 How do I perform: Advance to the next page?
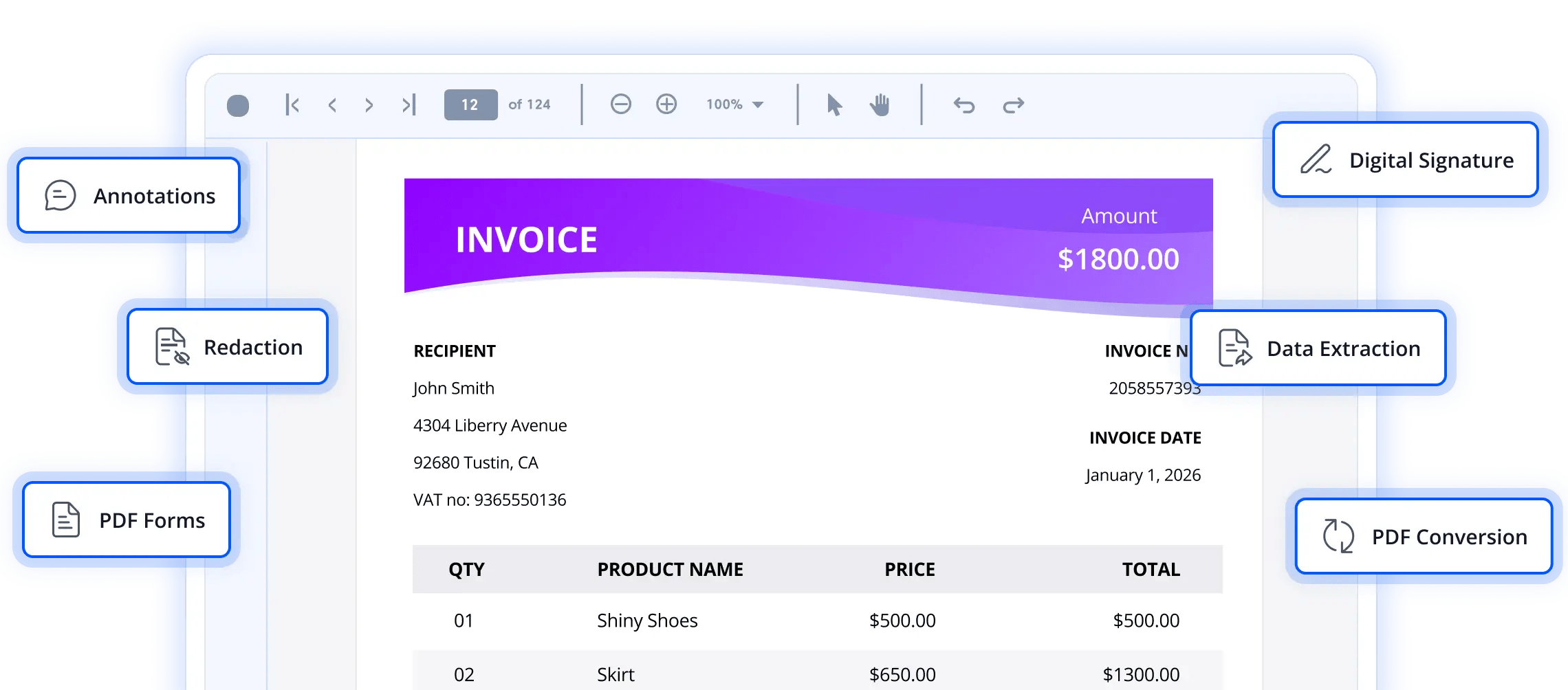point(369,105)
